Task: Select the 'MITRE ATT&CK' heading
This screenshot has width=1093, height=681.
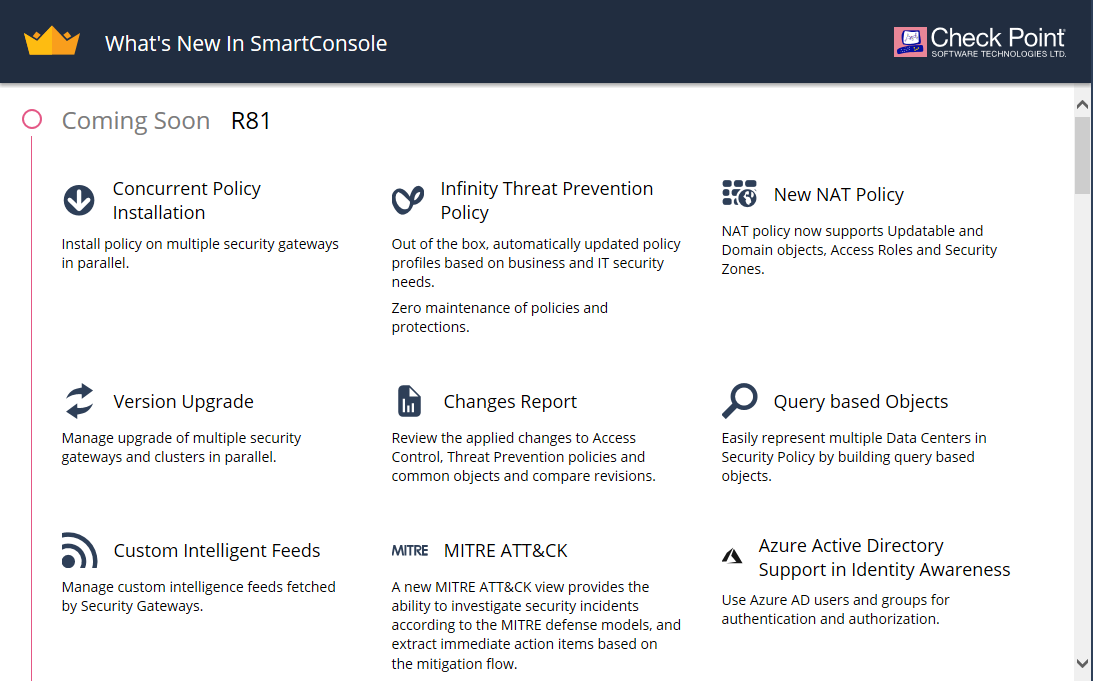Action: coord(505,551)
